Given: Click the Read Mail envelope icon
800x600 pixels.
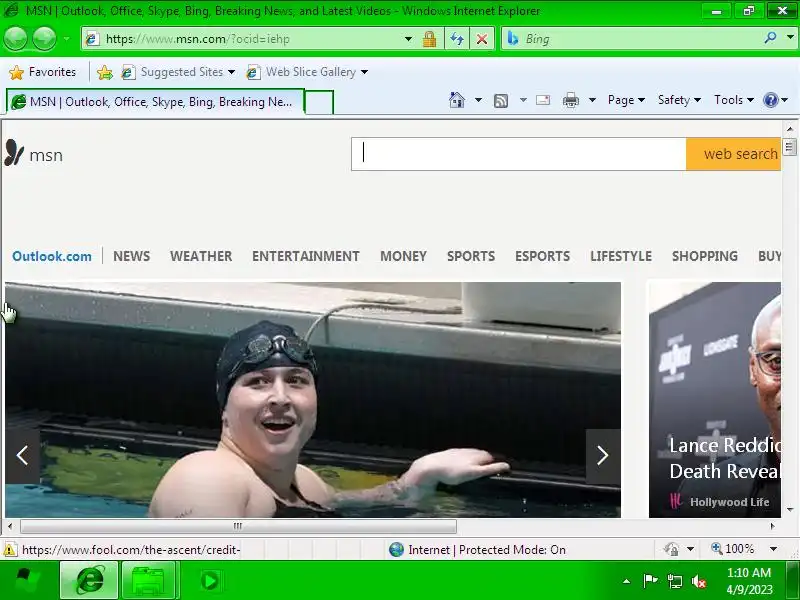Looking at the screenshot, I should (543, 100).
